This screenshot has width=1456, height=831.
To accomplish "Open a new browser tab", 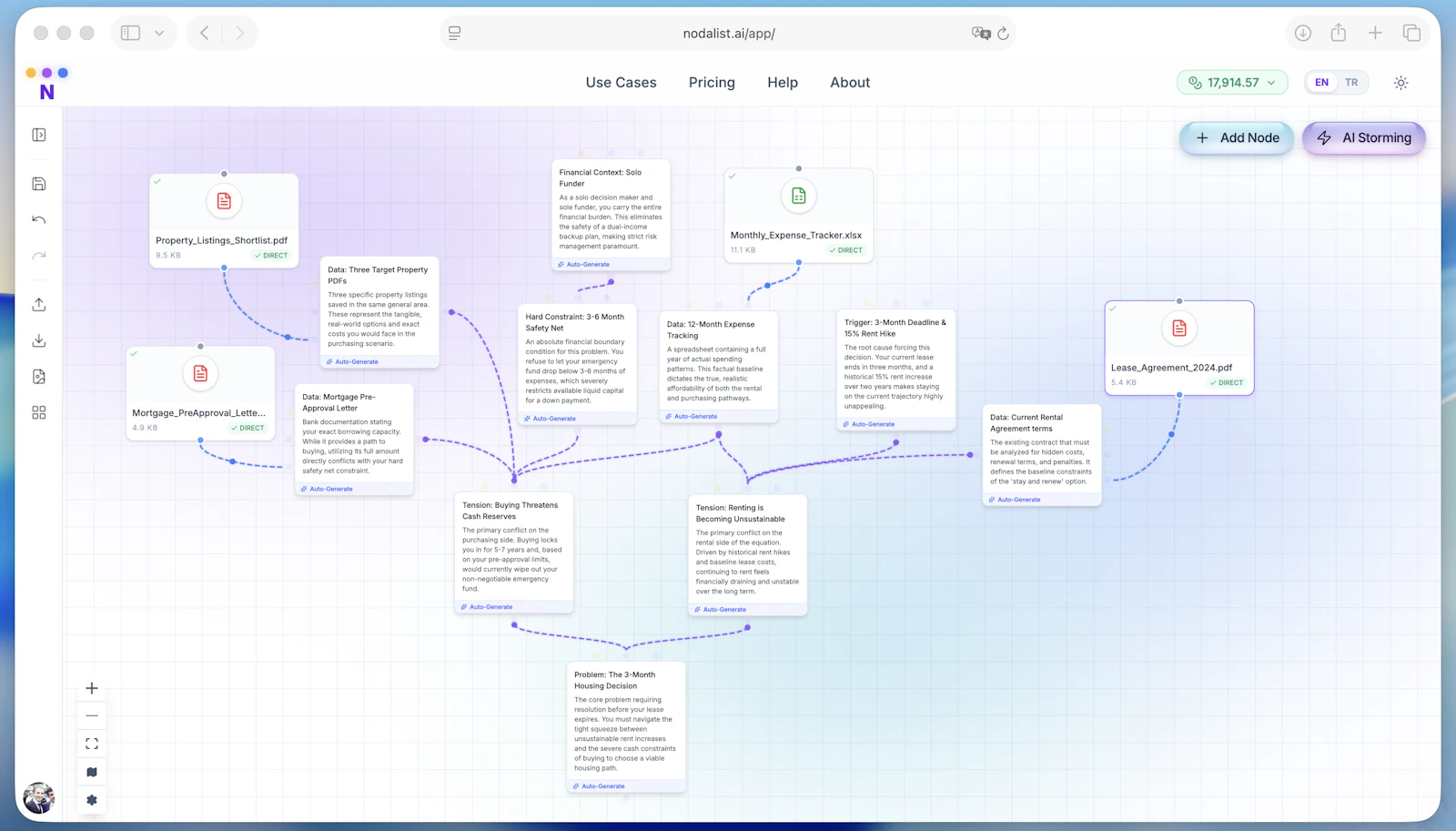I will pyautogui.click(x=1375, y=33).
